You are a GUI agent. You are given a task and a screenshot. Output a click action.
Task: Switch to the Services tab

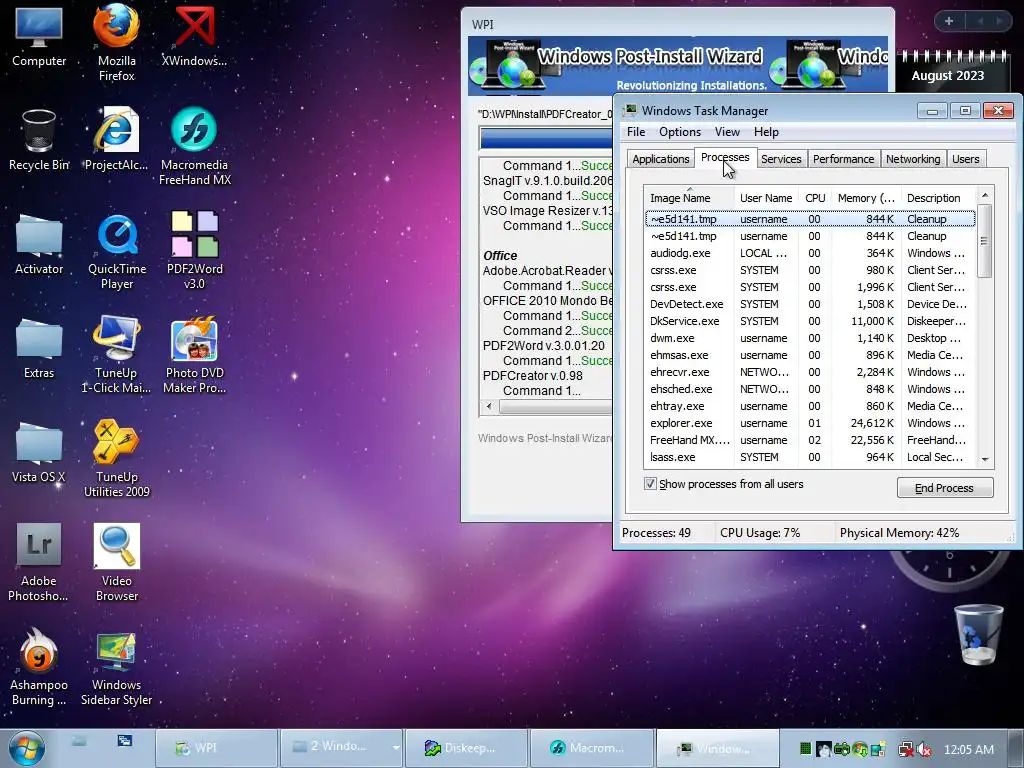click(x=781, y=159)
